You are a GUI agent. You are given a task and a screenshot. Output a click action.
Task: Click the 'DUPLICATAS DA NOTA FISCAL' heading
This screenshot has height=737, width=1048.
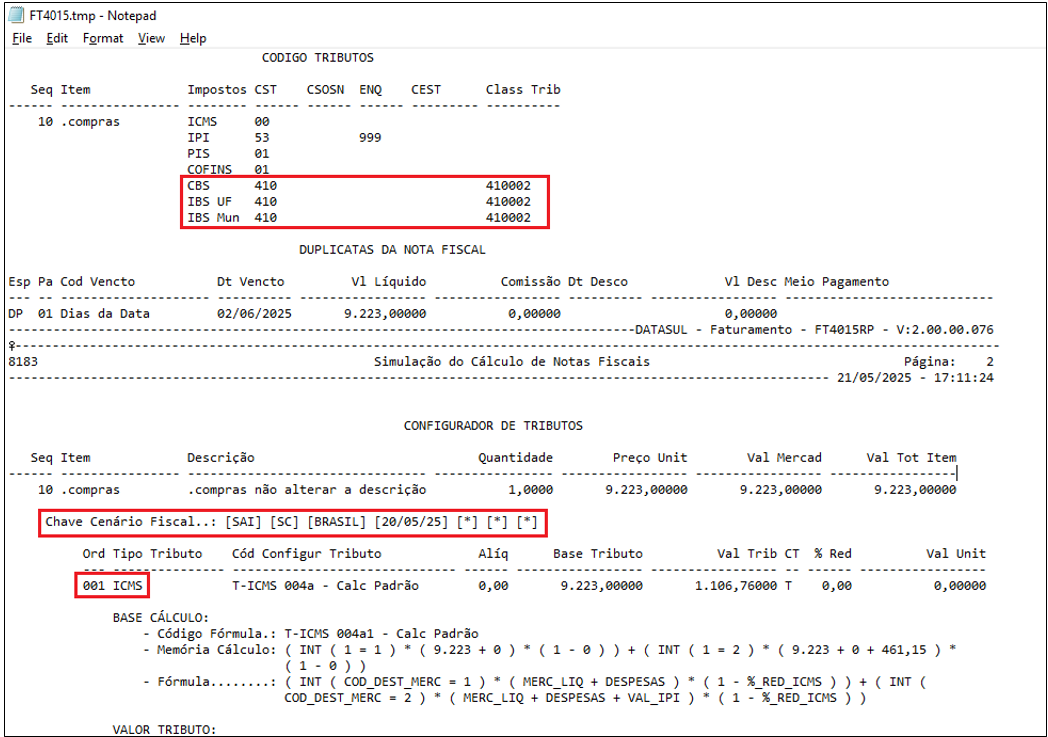pos(392,250)
